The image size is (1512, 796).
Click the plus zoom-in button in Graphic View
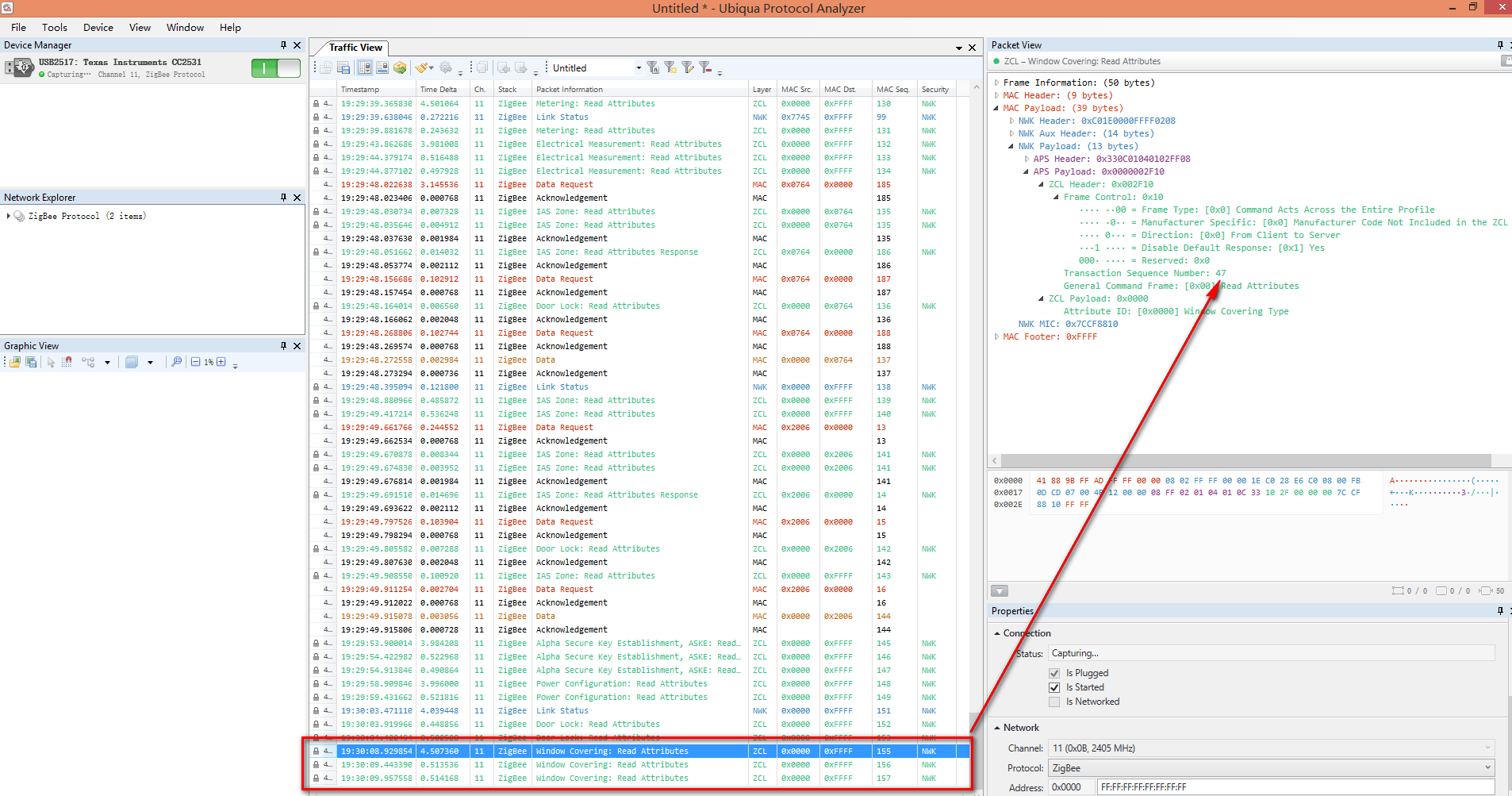pyautogui.click(x=221, y=362)
